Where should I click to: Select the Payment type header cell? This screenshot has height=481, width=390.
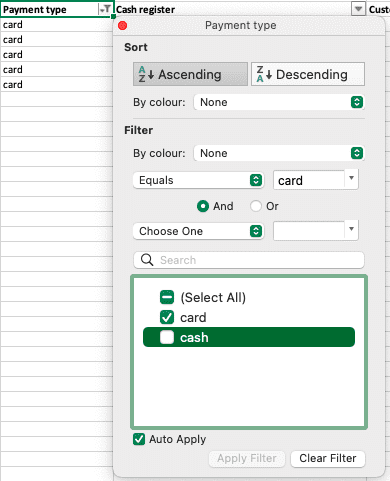tap(57, 9)
